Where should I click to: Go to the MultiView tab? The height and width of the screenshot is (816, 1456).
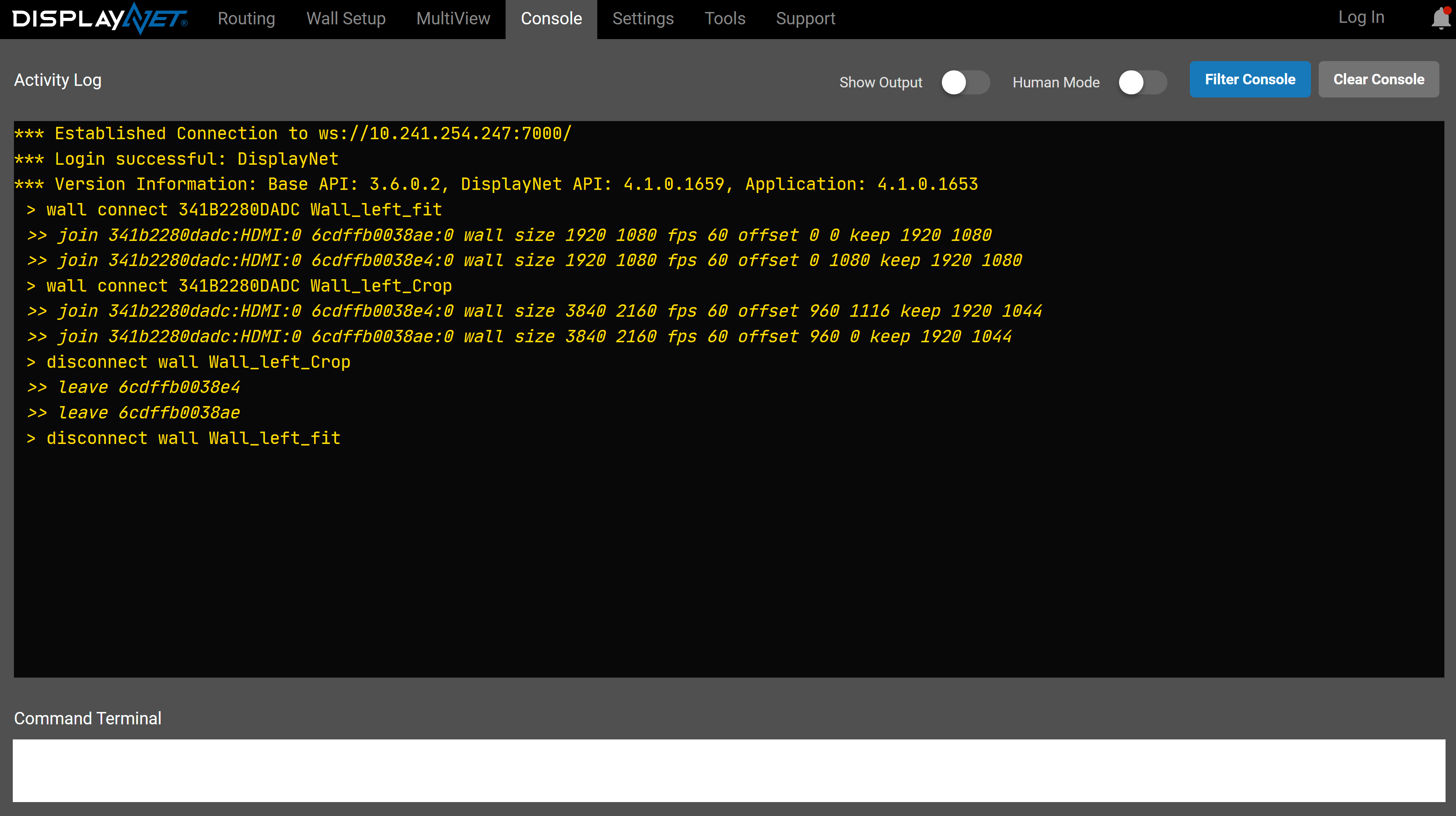pos(453,19)
